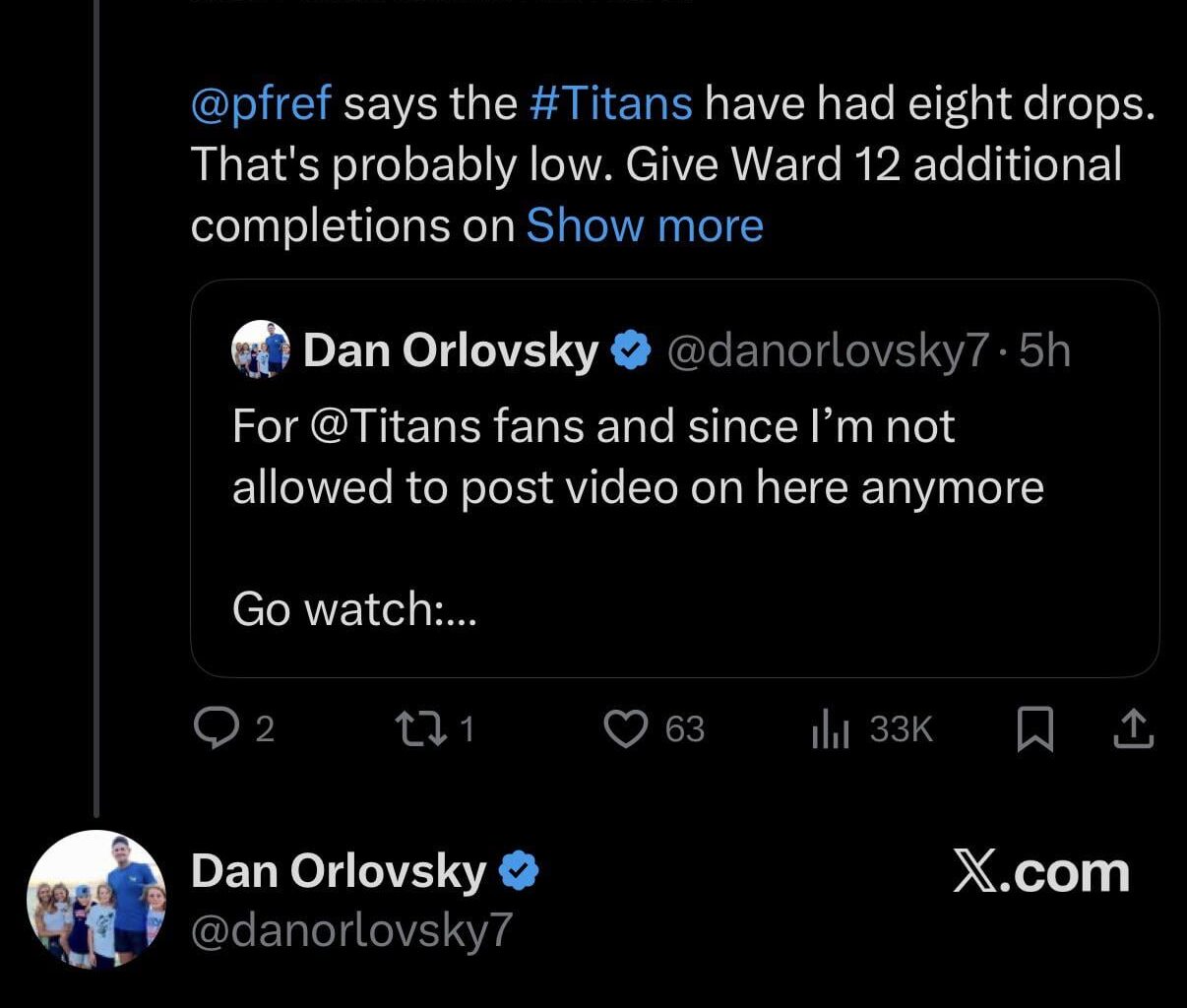This screenshot has height=1008, width=1187.
Task: Click @danorlovsky7 handle in quoted tweet header
Action: click(x=827, y=350)
